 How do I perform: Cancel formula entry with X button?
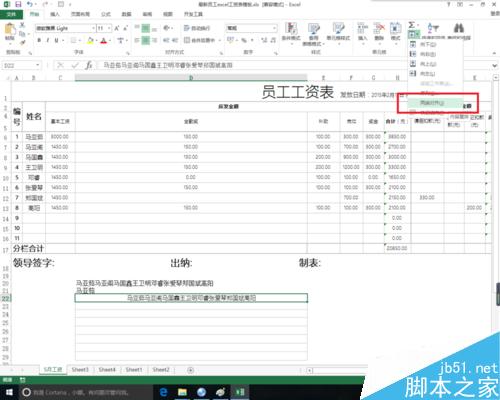60,65
